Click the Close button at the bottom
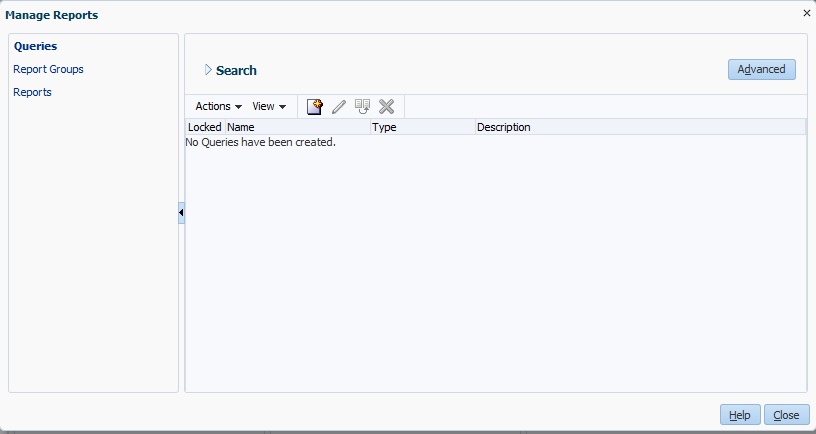 pos(786,415)
